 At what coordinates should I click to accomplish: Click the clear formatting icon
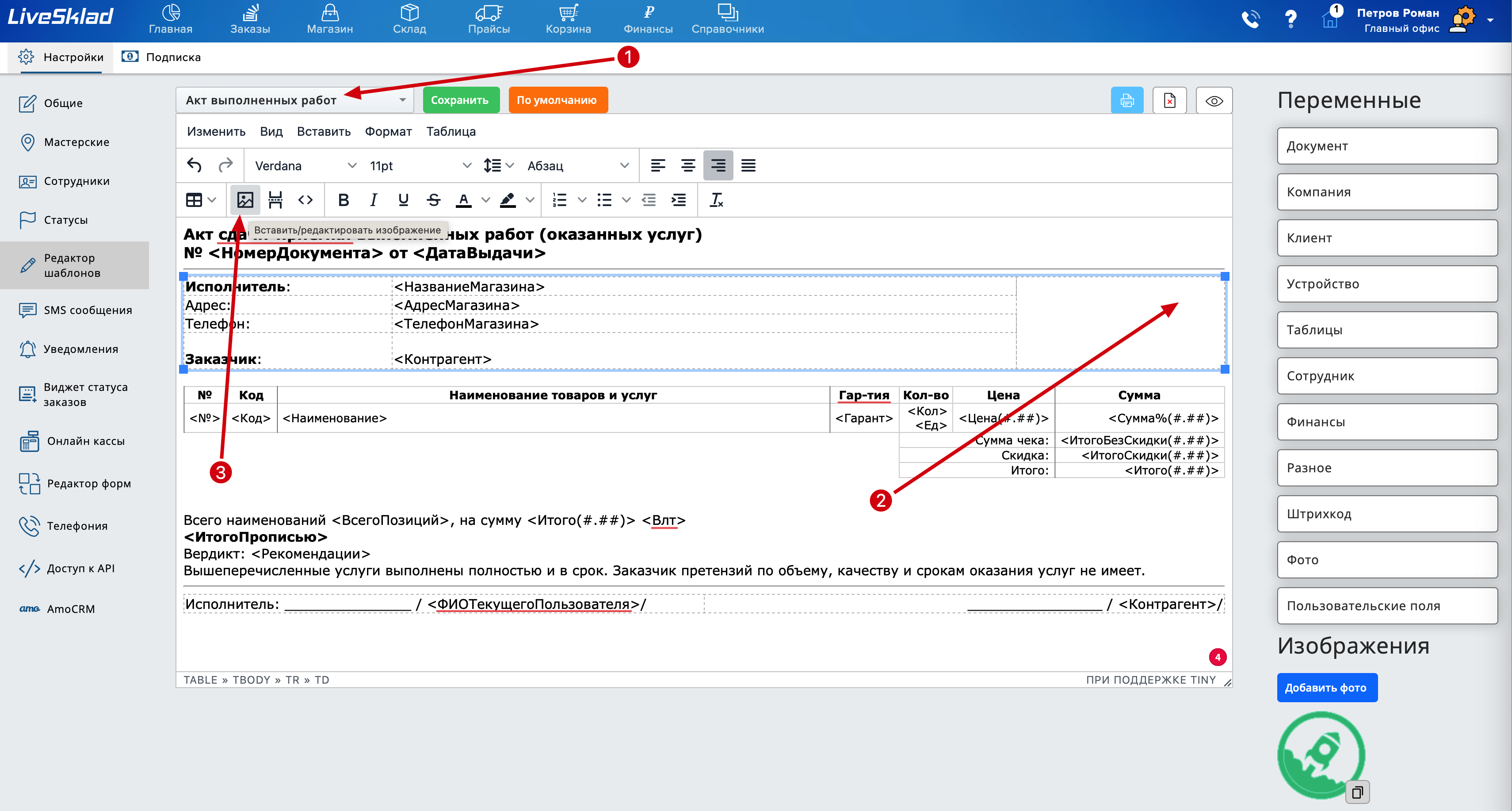click(716, 200)
